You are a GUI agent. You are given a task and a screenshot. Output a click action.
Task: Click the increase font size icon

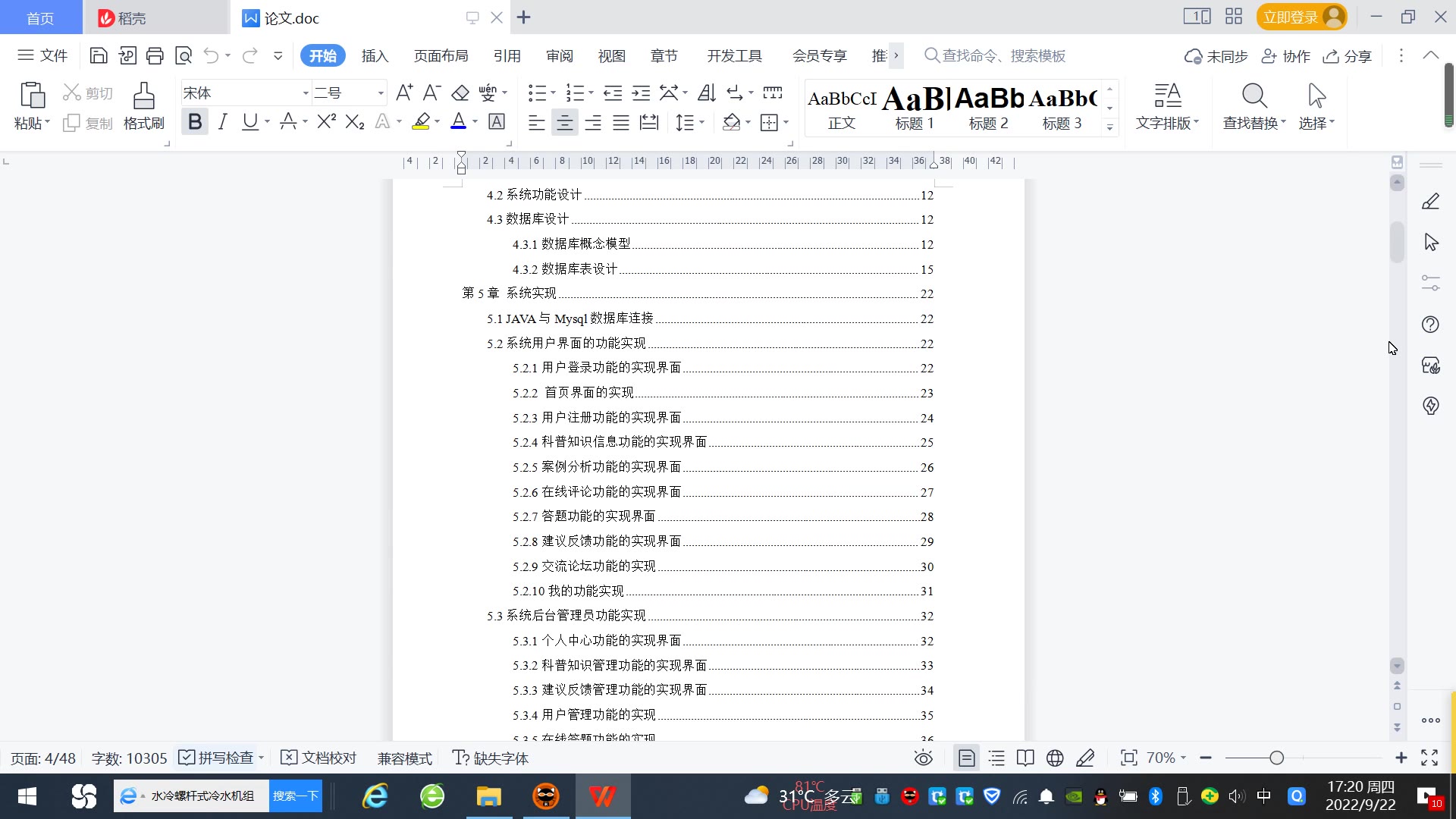click(x=404, y=93)
